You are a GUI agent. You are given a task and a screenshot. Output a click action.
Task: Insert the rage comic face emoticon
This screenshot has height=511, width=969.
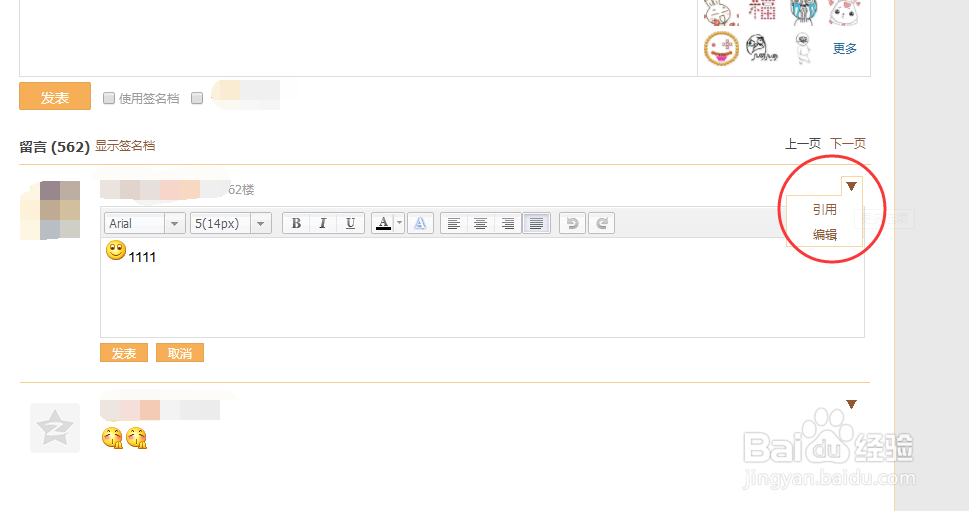point(761,48)
